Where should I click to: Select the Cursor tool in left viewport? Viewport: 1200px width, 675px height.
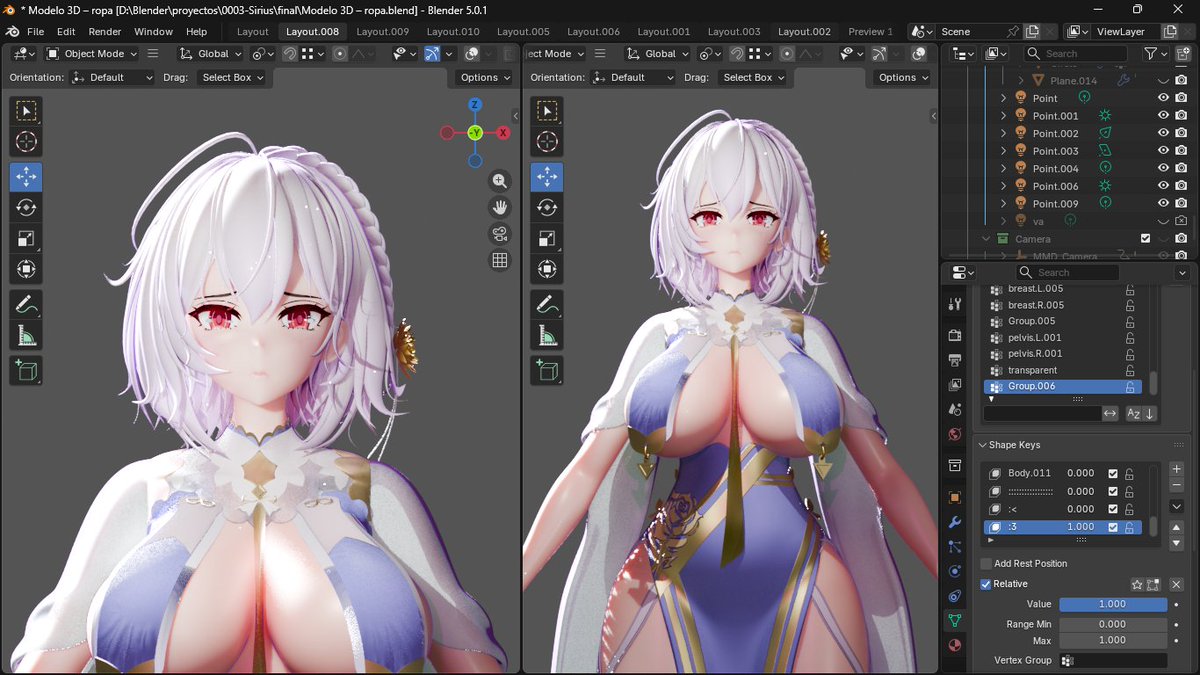[26, 141]
